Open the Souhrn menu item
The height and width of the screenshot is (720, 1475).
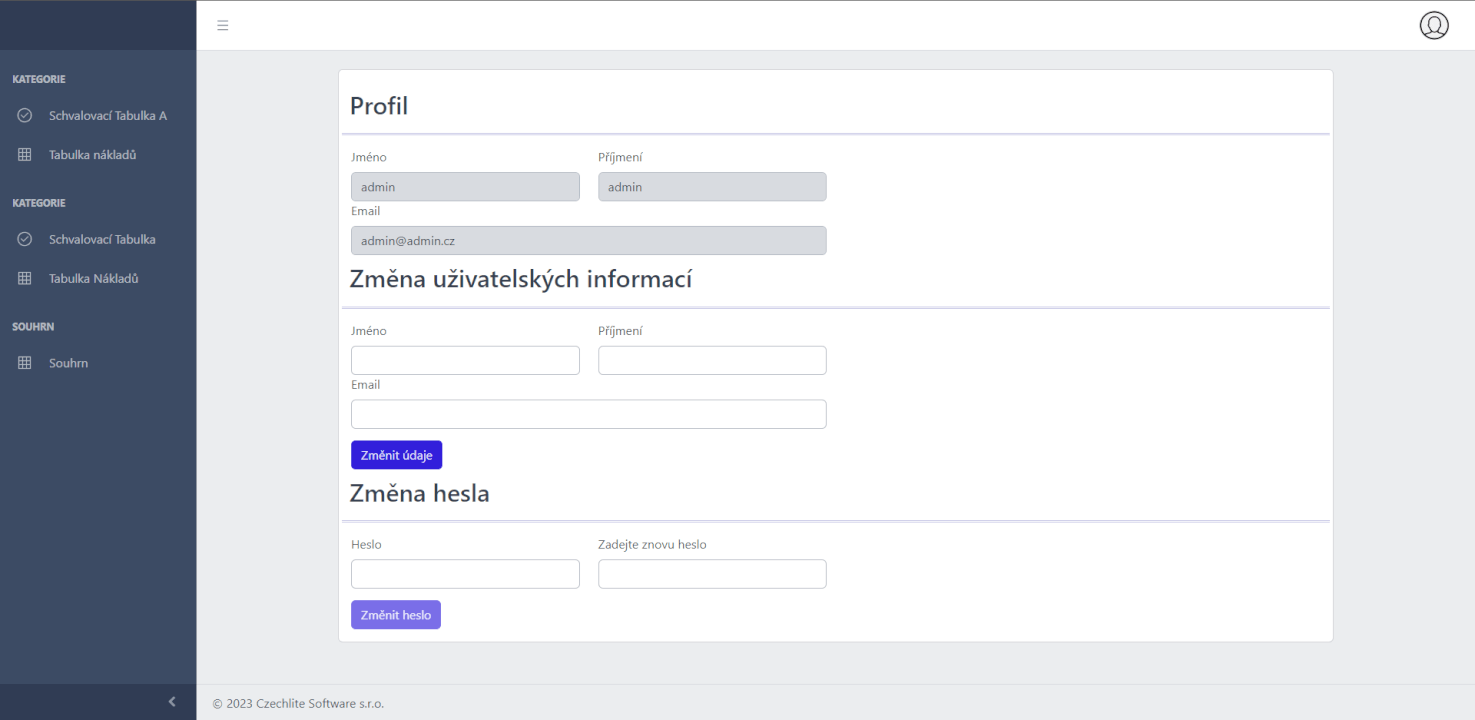pos(98,363)
